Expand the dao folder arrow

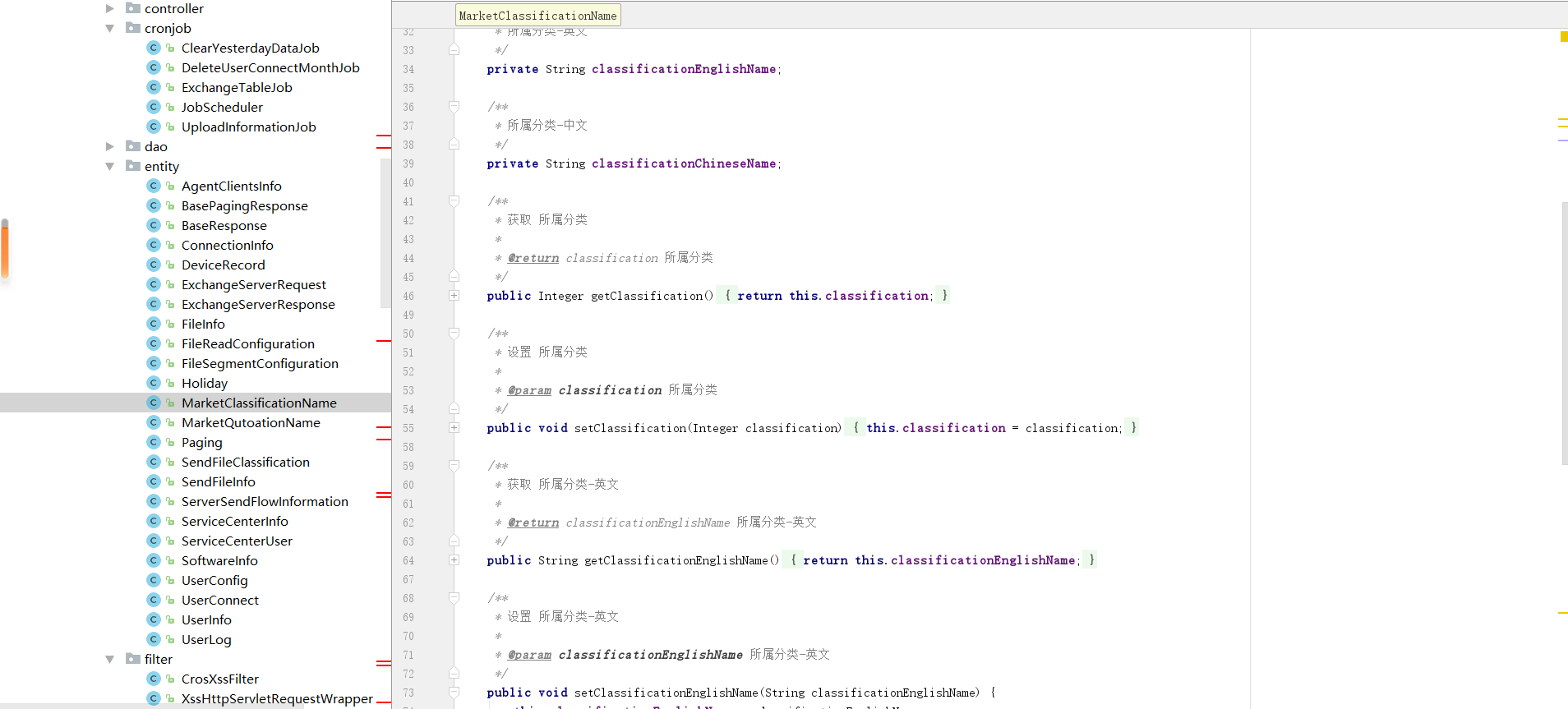click(x=109, y=146)
